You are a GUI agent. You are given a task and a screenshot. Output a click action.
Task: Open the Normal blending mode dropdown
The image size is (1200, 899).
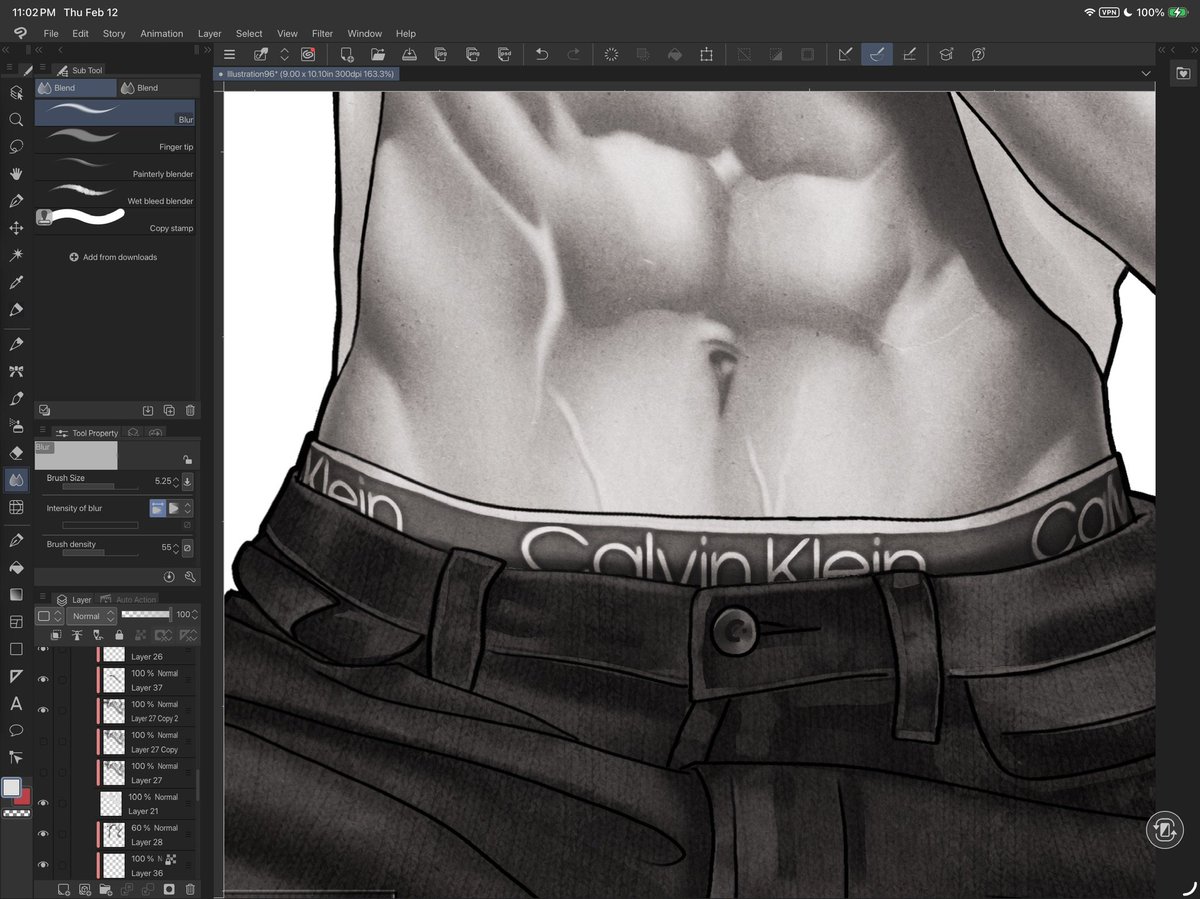click(92, 616)
